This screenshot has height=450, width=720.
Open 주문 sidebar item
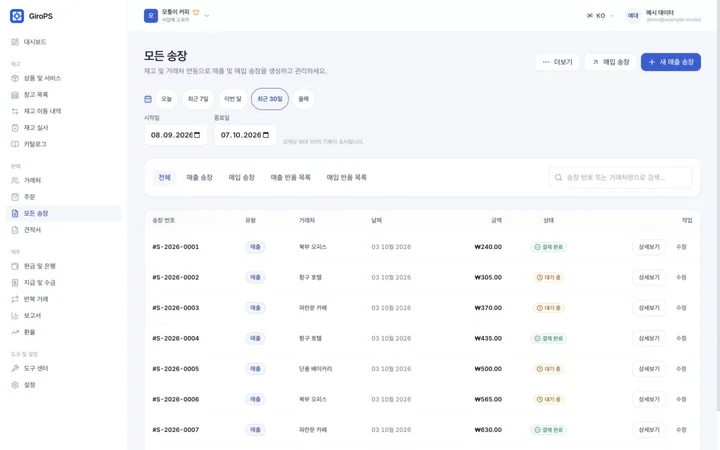tap(64, 197)
